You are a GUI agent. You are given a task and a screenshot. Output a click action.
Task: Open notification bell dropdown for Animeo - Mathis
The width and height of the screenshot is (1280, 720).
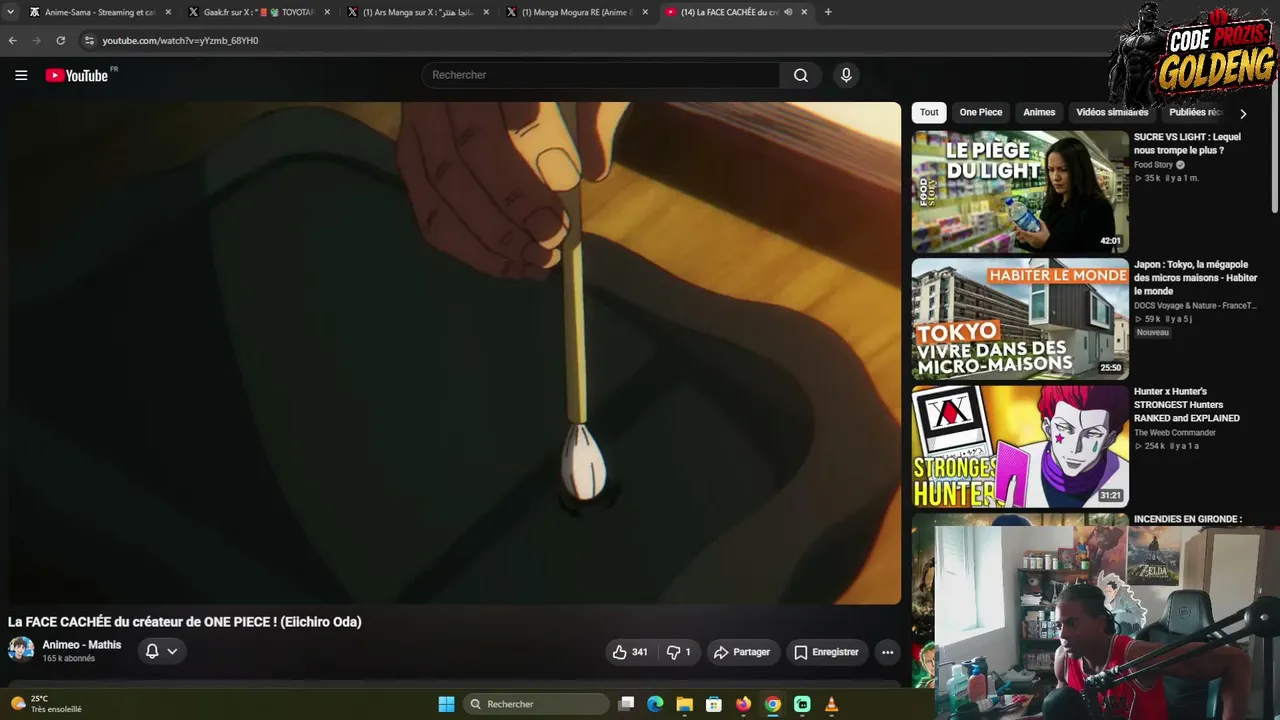(x=161, y=651)
